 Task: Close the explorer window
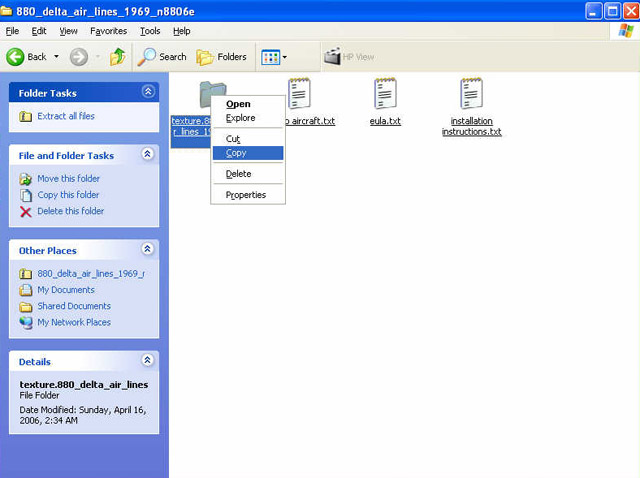coord(631,11)
